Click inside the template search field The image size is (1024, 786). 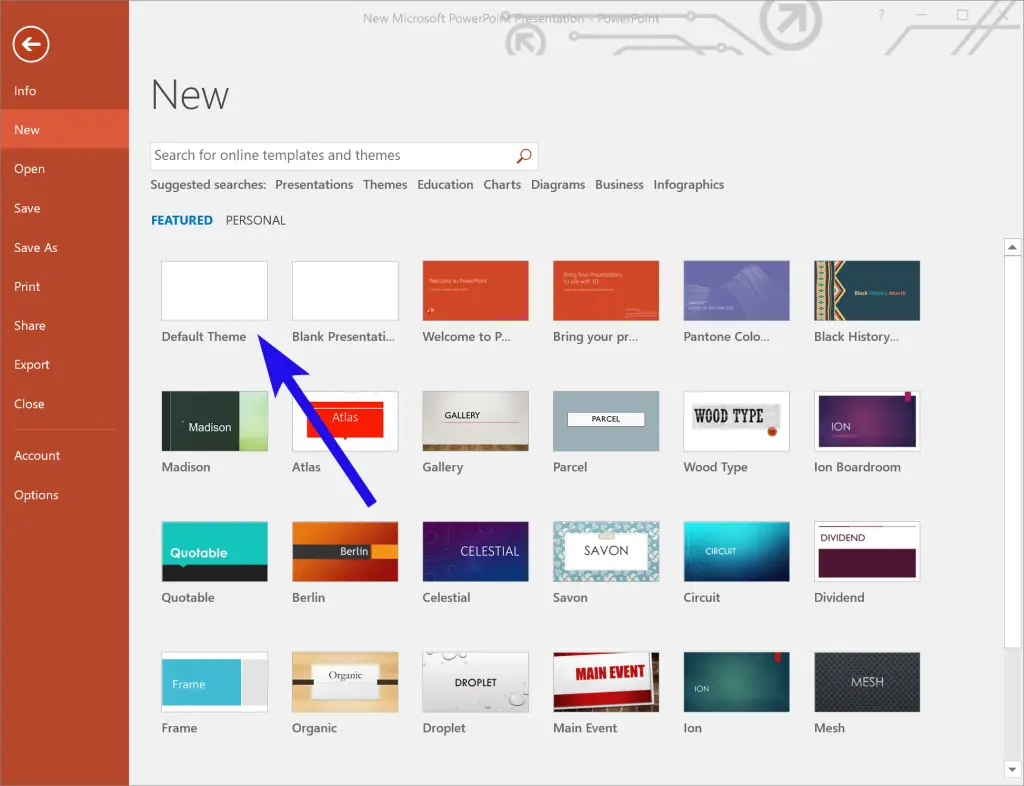coord(330,156)
